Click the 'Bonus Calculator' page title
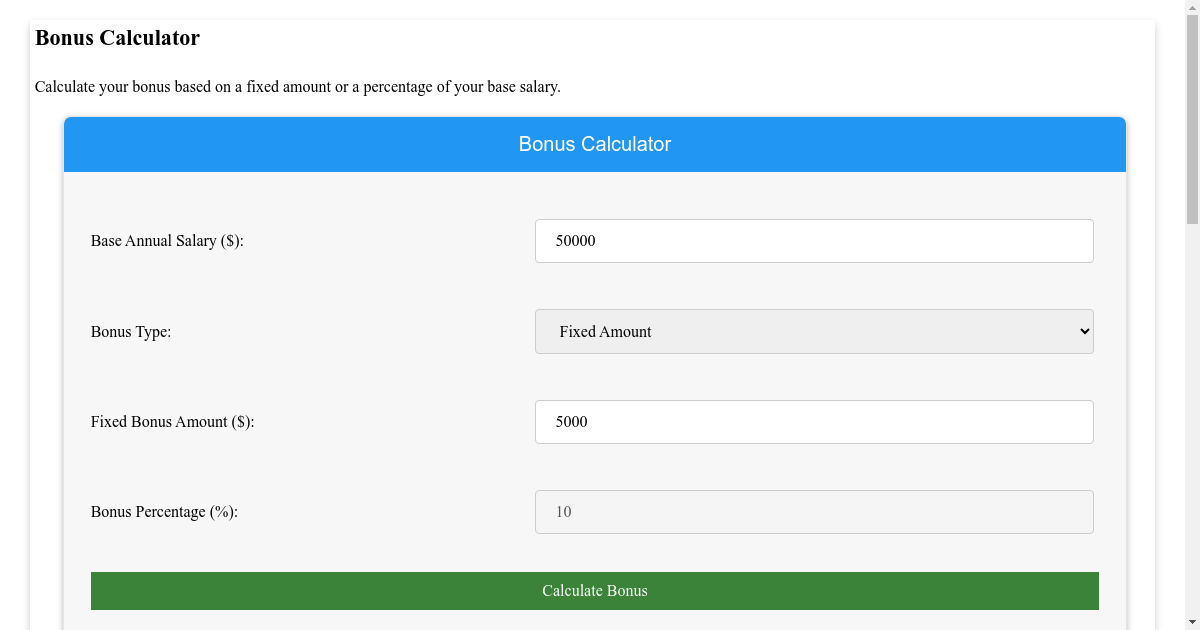This screenshot has width=1200, height=630. tap(117, 38)
